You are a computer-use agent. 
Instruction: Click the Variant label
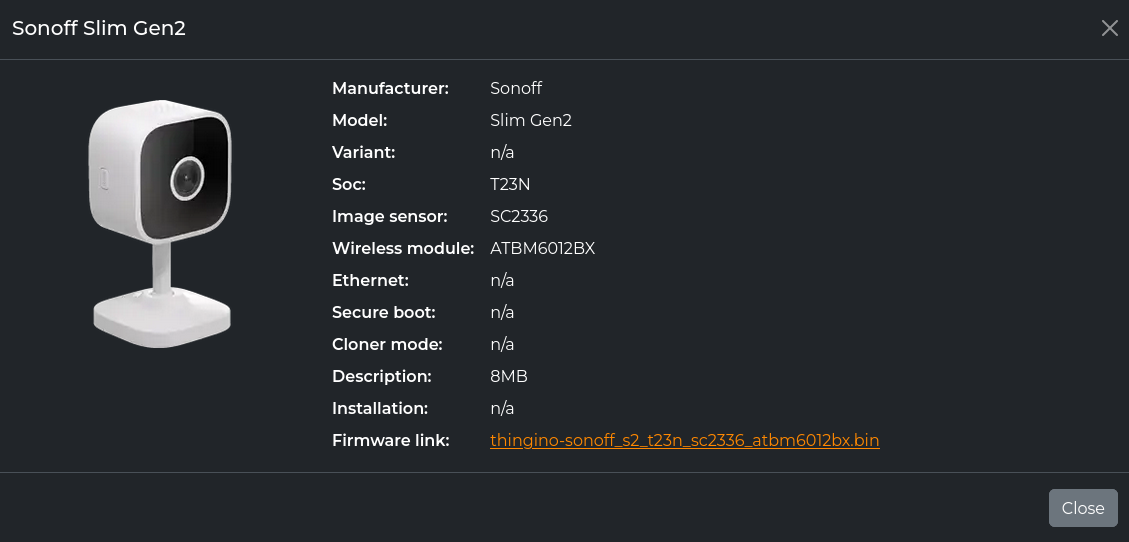click(x=364, y=153)
